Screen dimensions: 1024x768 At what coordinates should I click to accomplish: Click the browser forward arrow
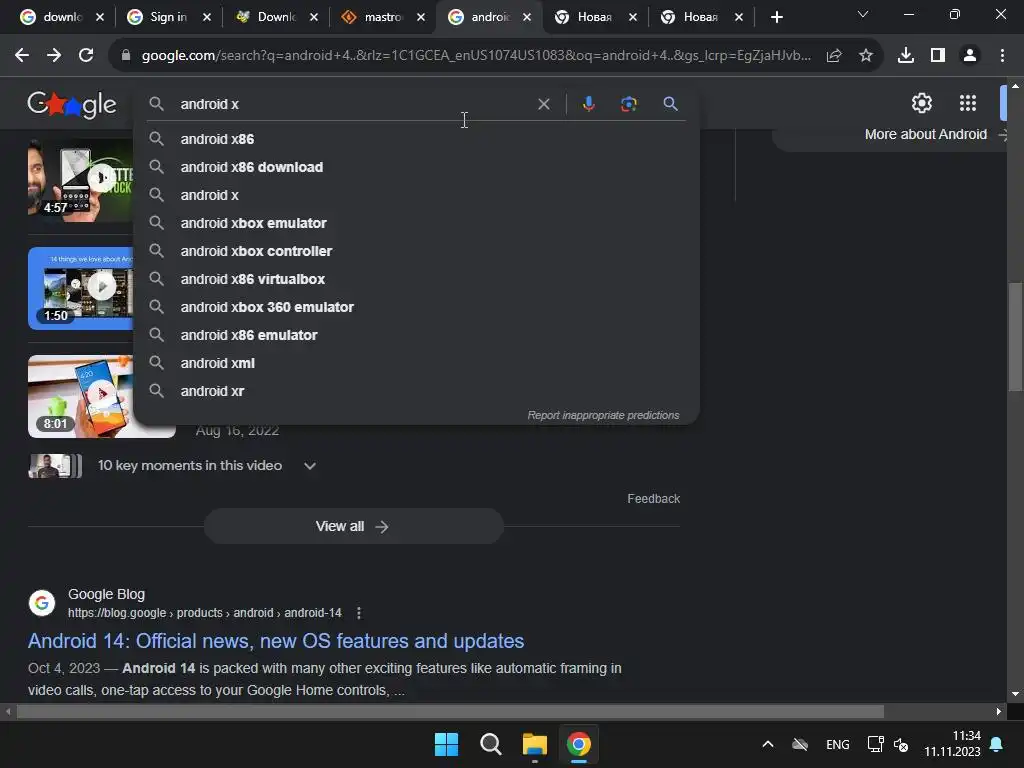click(x=54, y=56)
